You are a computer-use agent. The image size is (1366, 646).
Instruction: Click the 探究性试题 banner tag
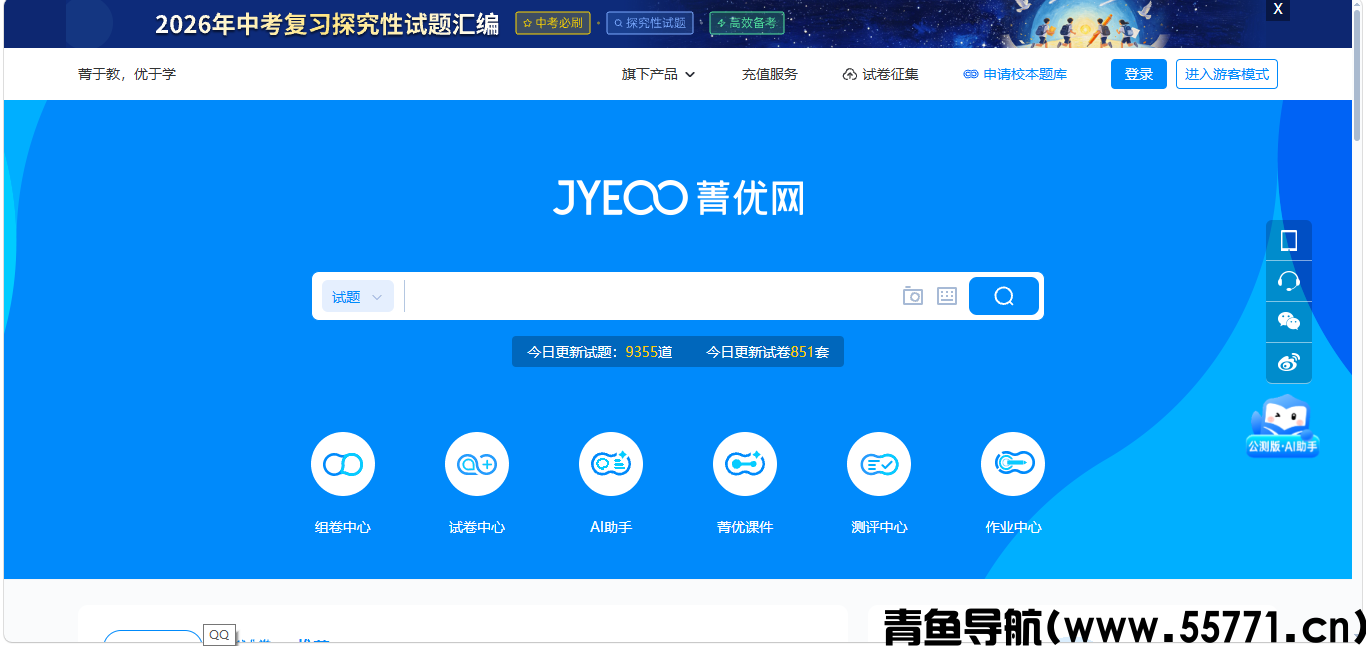tap(650, 23)
